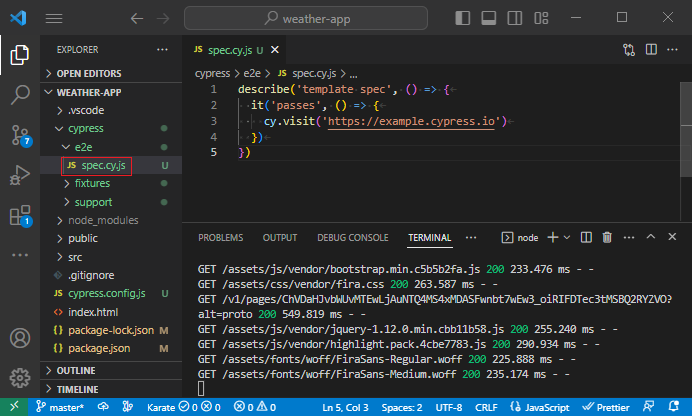Open the Search view in activity bar
This screenshot has height=416, width=692.
(20, 94)
